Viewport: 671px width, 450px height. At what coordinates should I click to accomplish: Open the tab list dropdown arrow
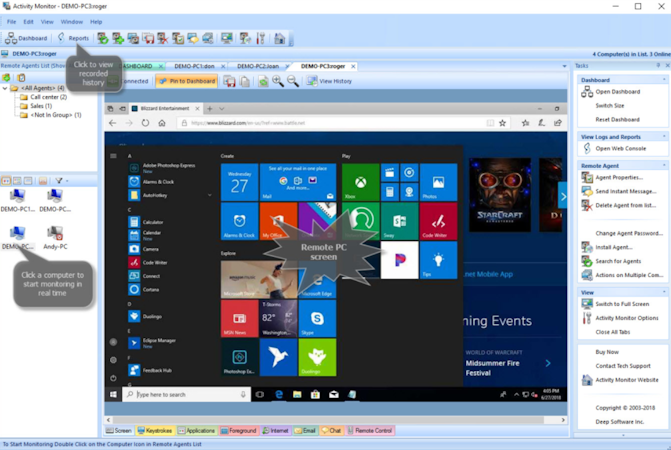click(564, 66)
